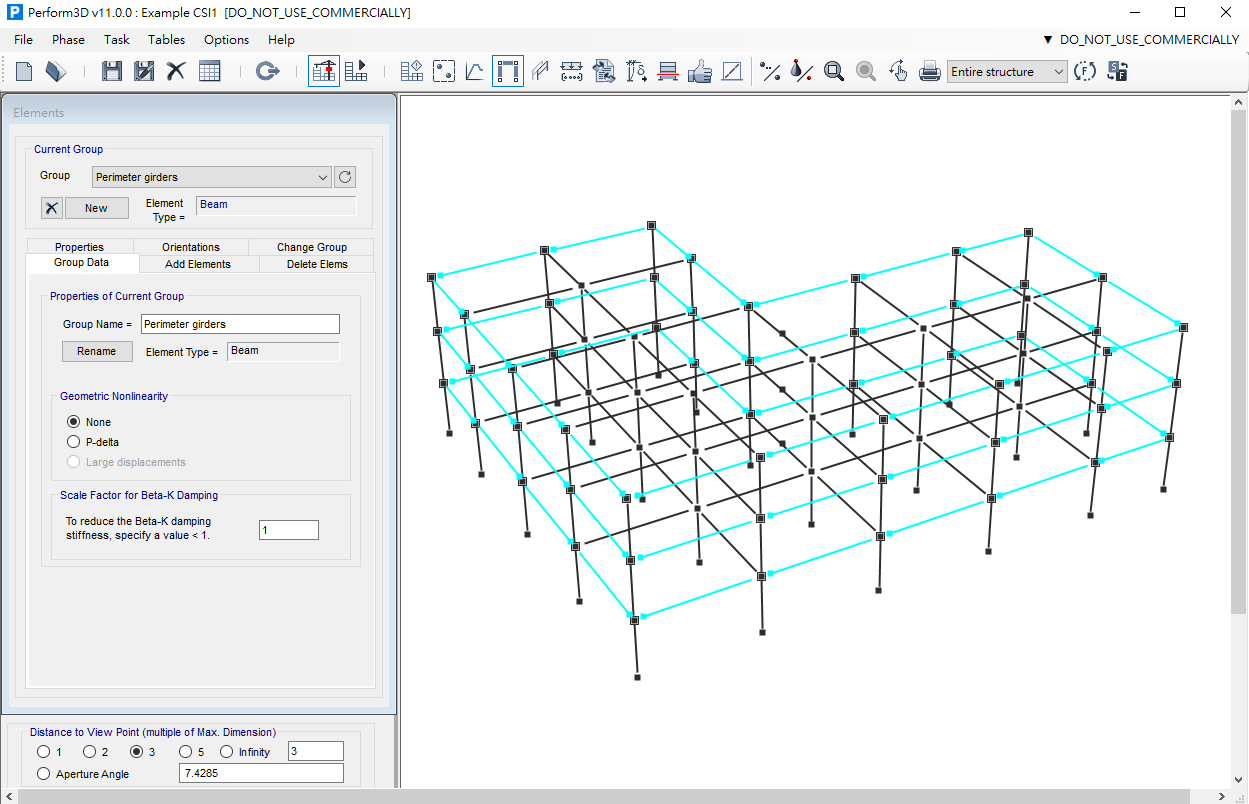Screen dimensions: 1249x804
Task: Click the Aperture Angle value field
Action: coord(261,773)
